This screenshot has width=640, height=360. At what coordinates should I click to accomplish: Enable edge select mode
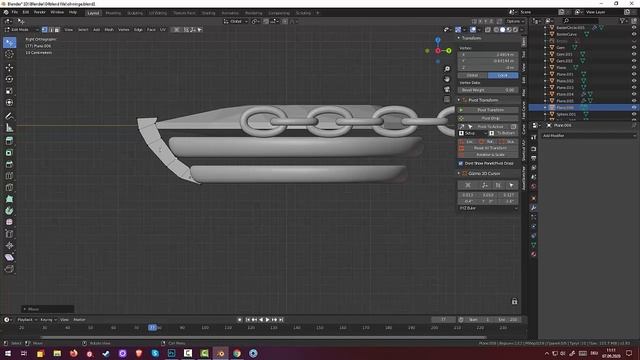tap(51, 29)
